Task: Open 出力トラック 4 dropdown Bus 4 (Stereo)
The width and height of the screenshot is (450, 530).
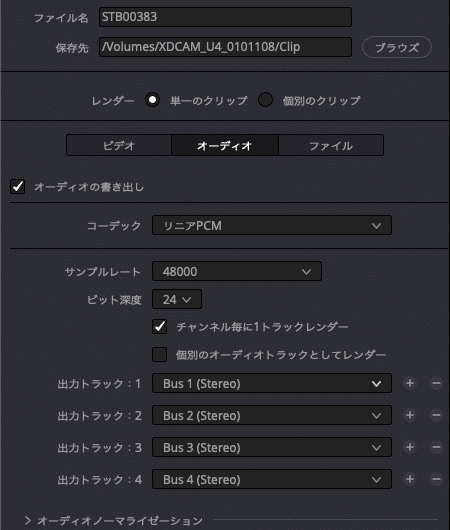Action: (272, 479)
